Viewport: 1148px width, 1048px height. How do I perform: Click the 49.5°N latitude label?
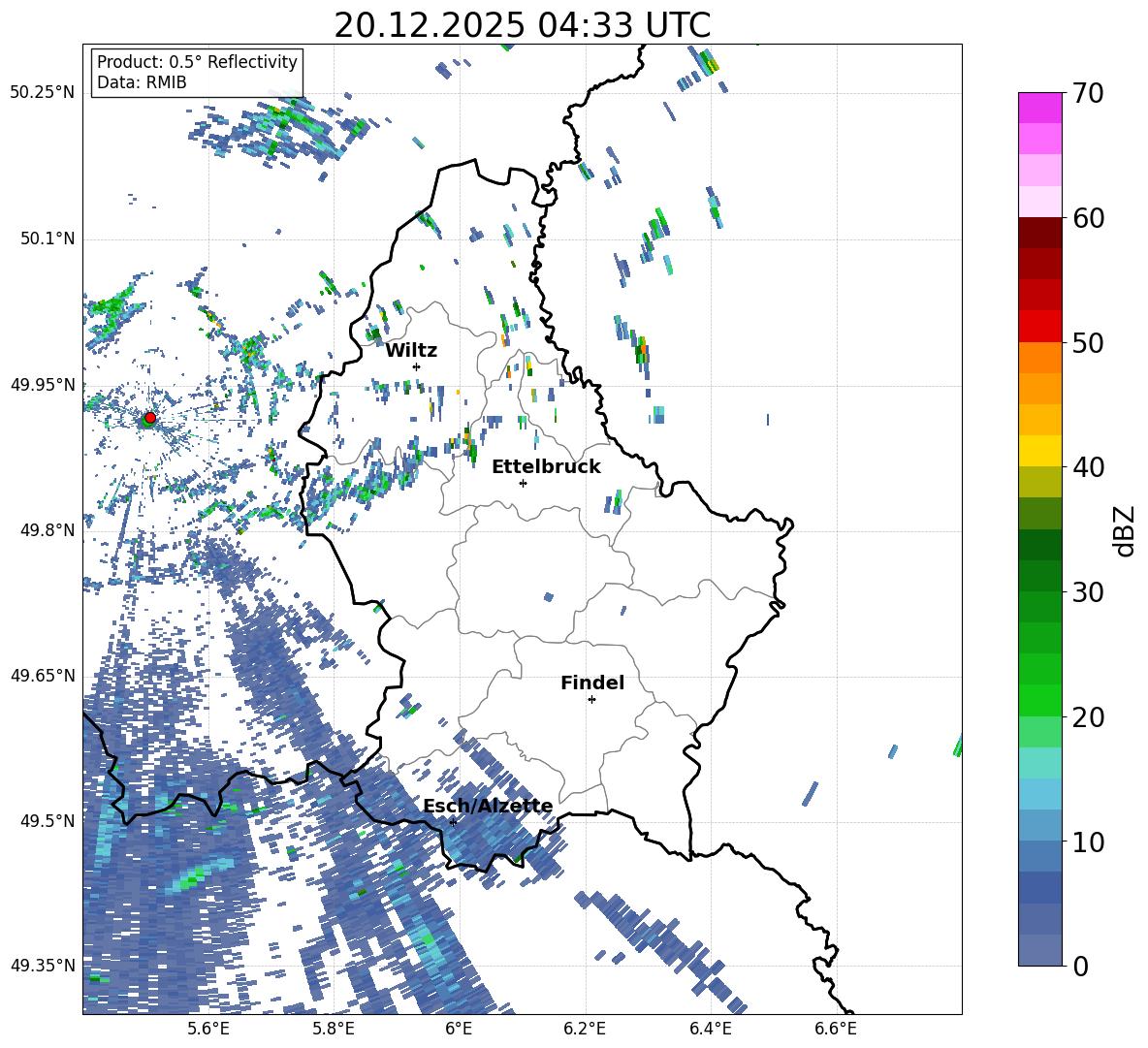pos(47,821)
